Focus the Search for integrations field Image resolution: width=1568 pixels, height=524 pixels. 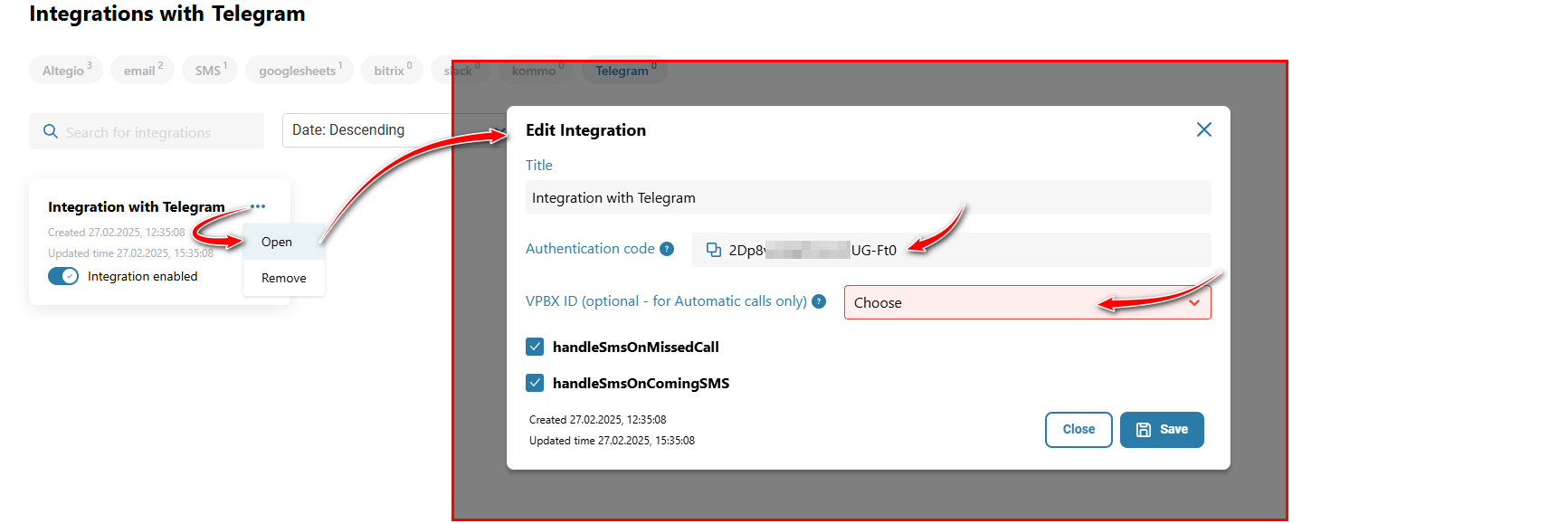tap(147, 131)
